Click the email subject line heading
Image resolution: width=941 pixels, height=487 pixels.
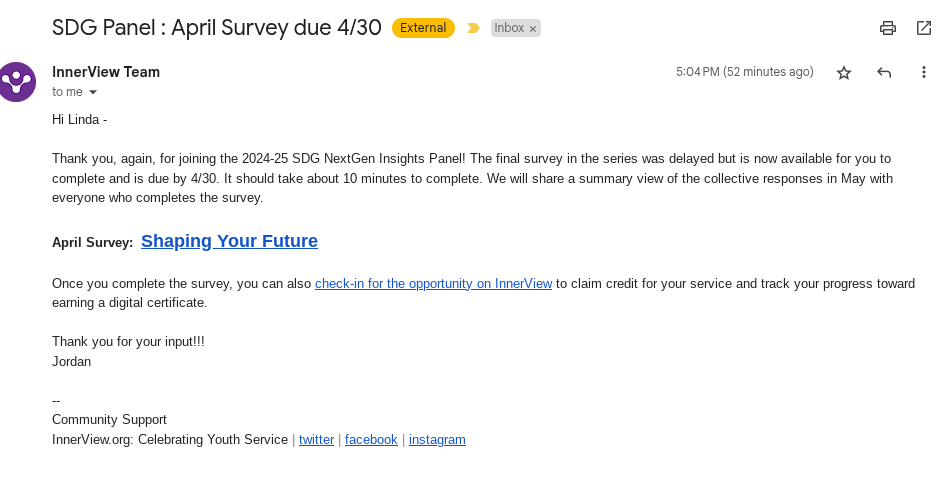coord(217,28)
